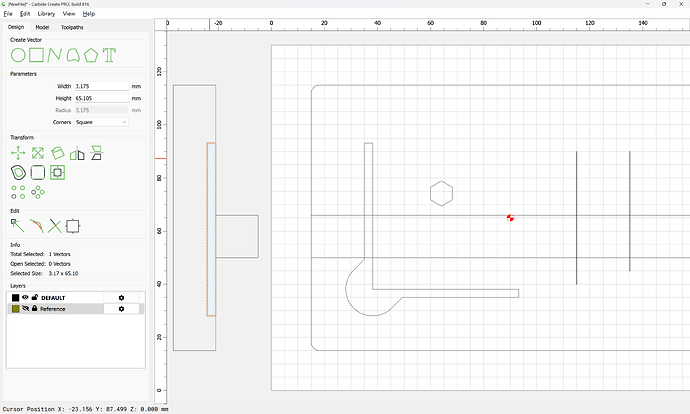Screen dimensions: 690x414
Task: Toggle visibility of the DEFAULT layer
Action: pos(26,297)
